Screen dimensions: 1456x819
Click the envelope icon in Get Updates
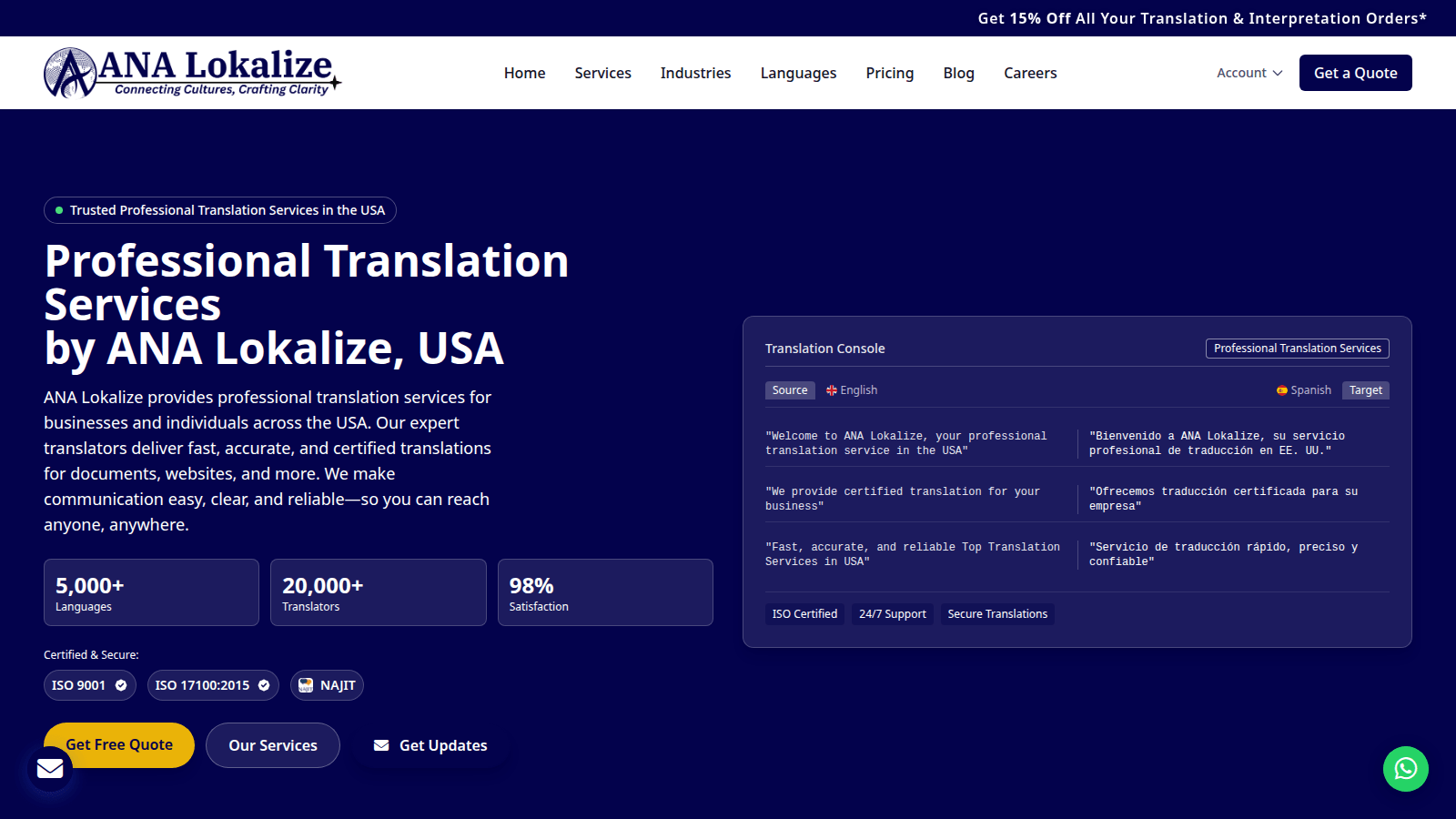(x=381, y=745)
